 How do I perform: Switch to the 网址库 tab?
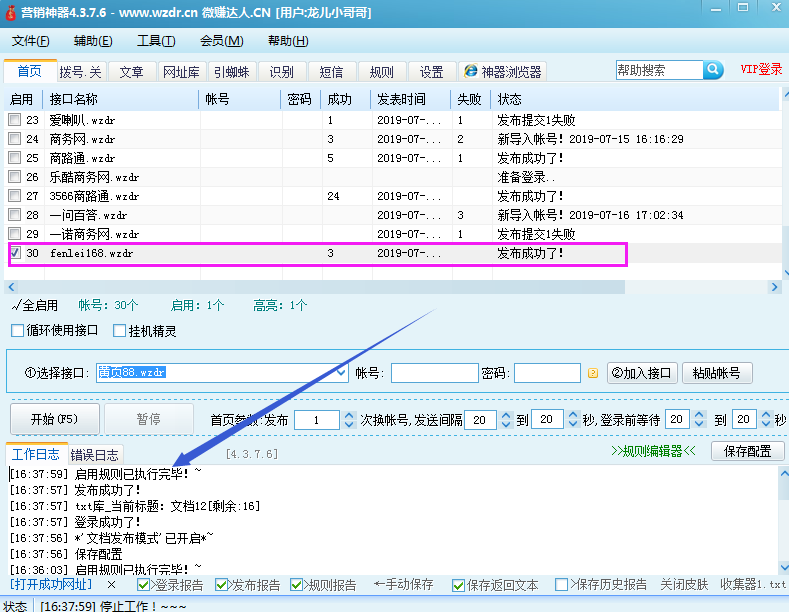pos(181,71)
